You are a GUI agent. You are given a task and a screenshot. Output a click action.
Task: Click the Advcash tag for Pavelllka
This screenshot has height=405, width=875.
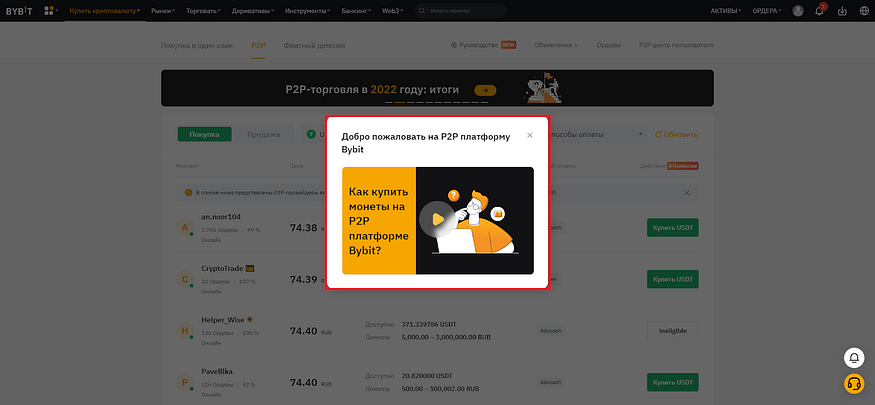click(x=550, y=383)
